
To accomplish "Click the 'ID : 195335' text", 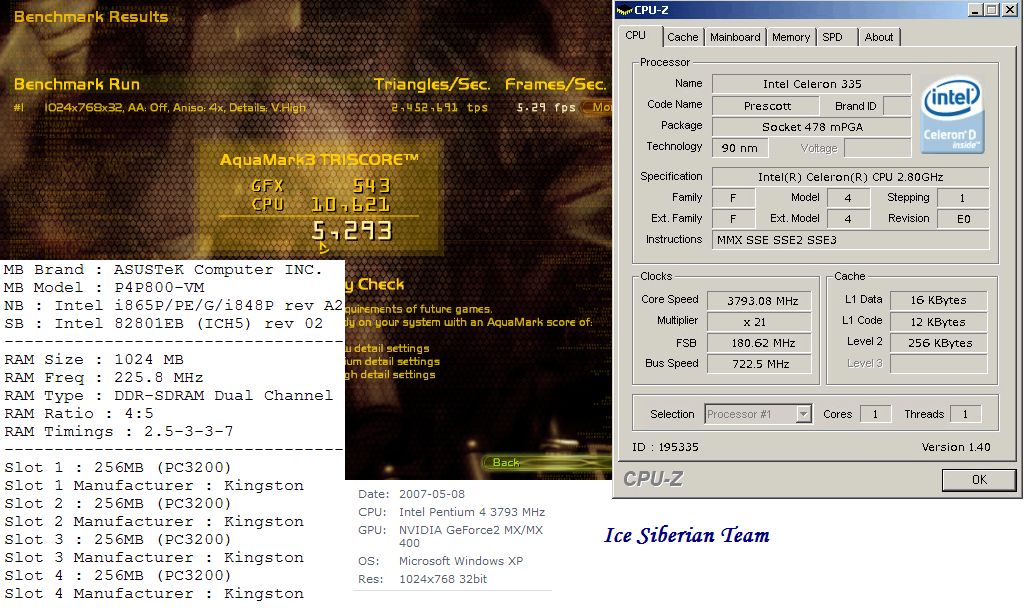I will [x=665, y=447].
